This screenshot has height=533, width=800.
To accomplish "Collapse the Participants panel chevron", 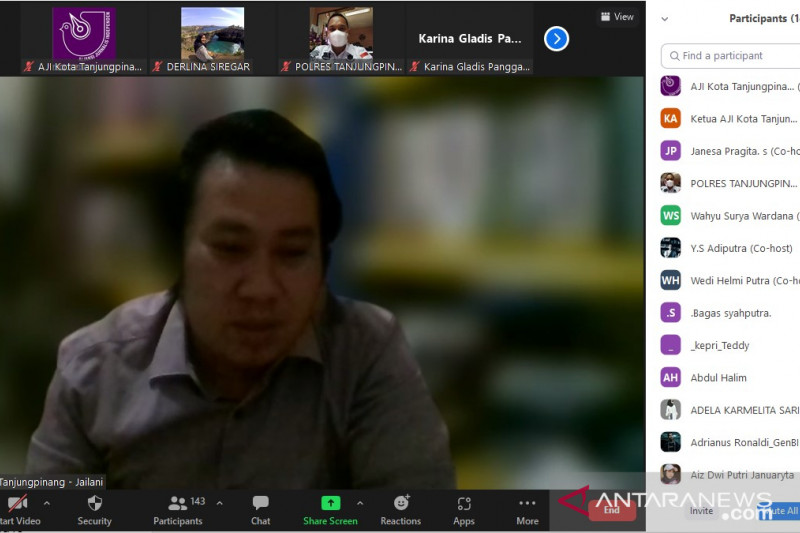I will pyautogui.click(x=664, y=19).
